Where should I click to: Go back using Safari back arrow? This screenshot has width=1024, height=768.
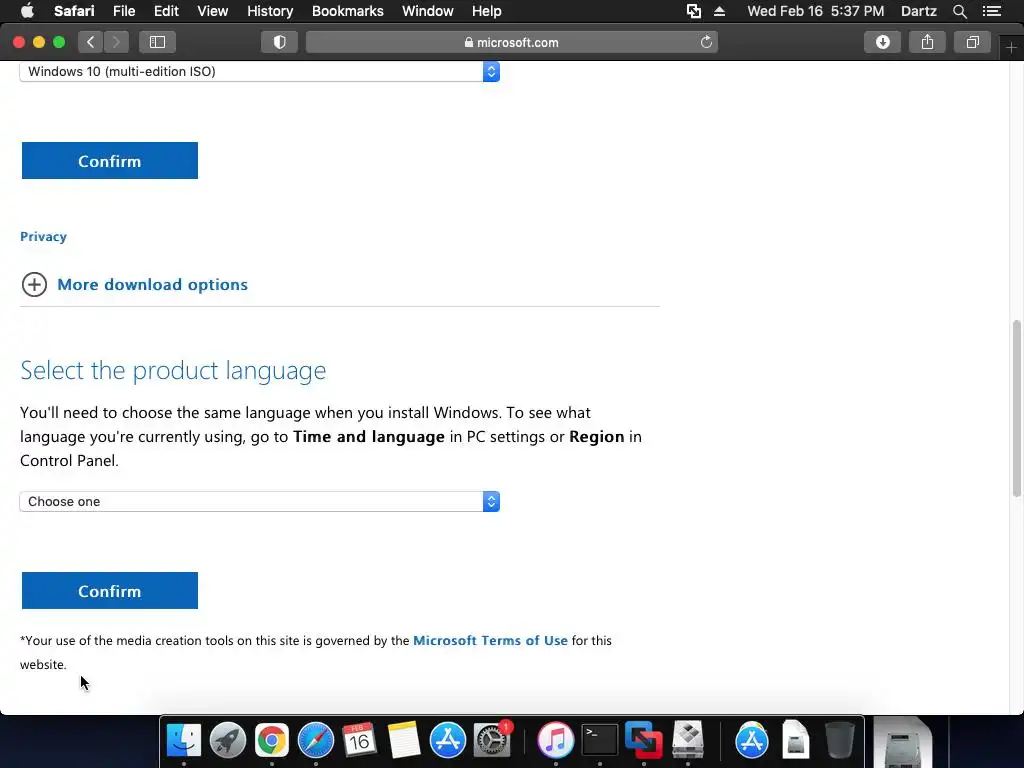[x=91, y=42]
